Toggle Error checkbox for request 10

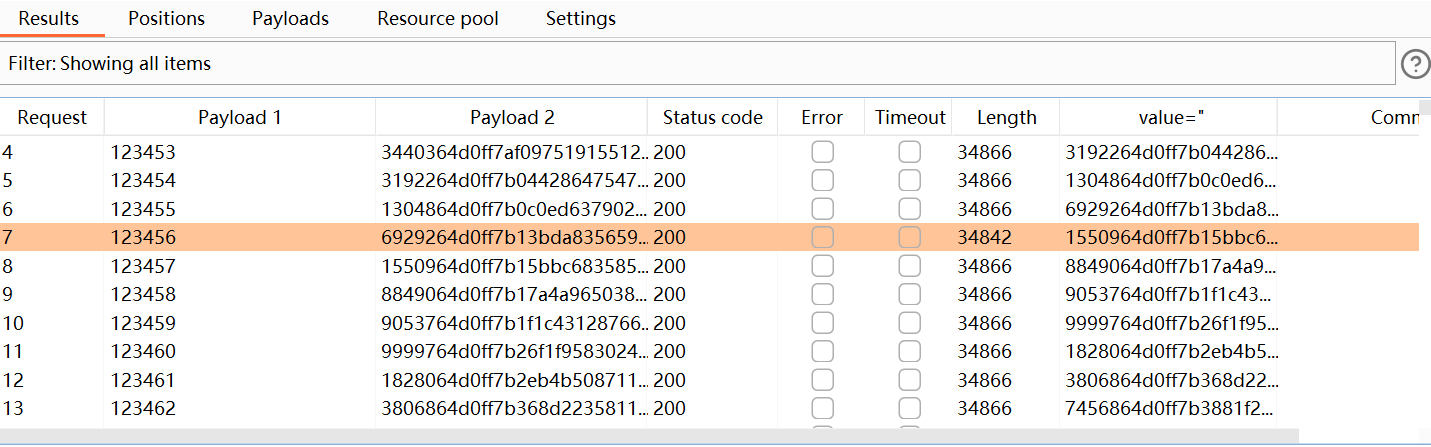(x=822, y=323)
